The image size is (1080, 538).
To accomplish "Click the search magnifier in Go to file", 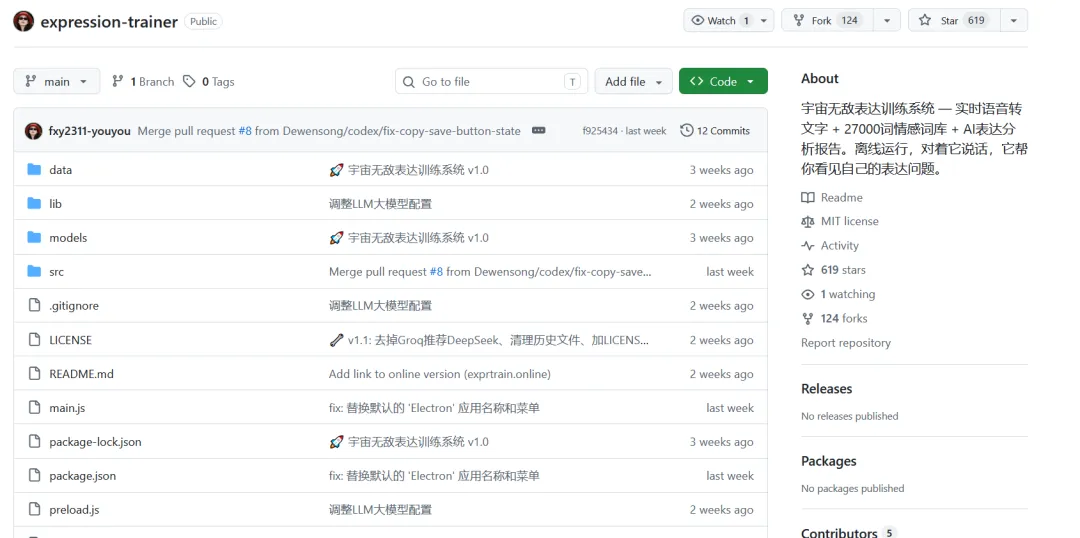I will coord(408,82).
